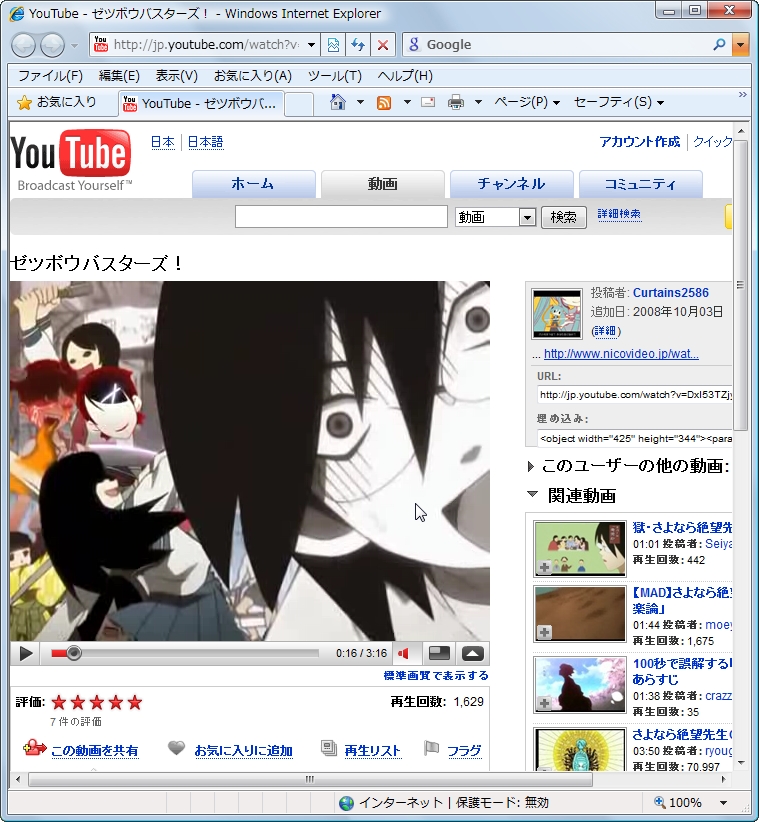Click the アカウント作成 link
Screen dimensions: 759x822
click(x=639, y=142)
